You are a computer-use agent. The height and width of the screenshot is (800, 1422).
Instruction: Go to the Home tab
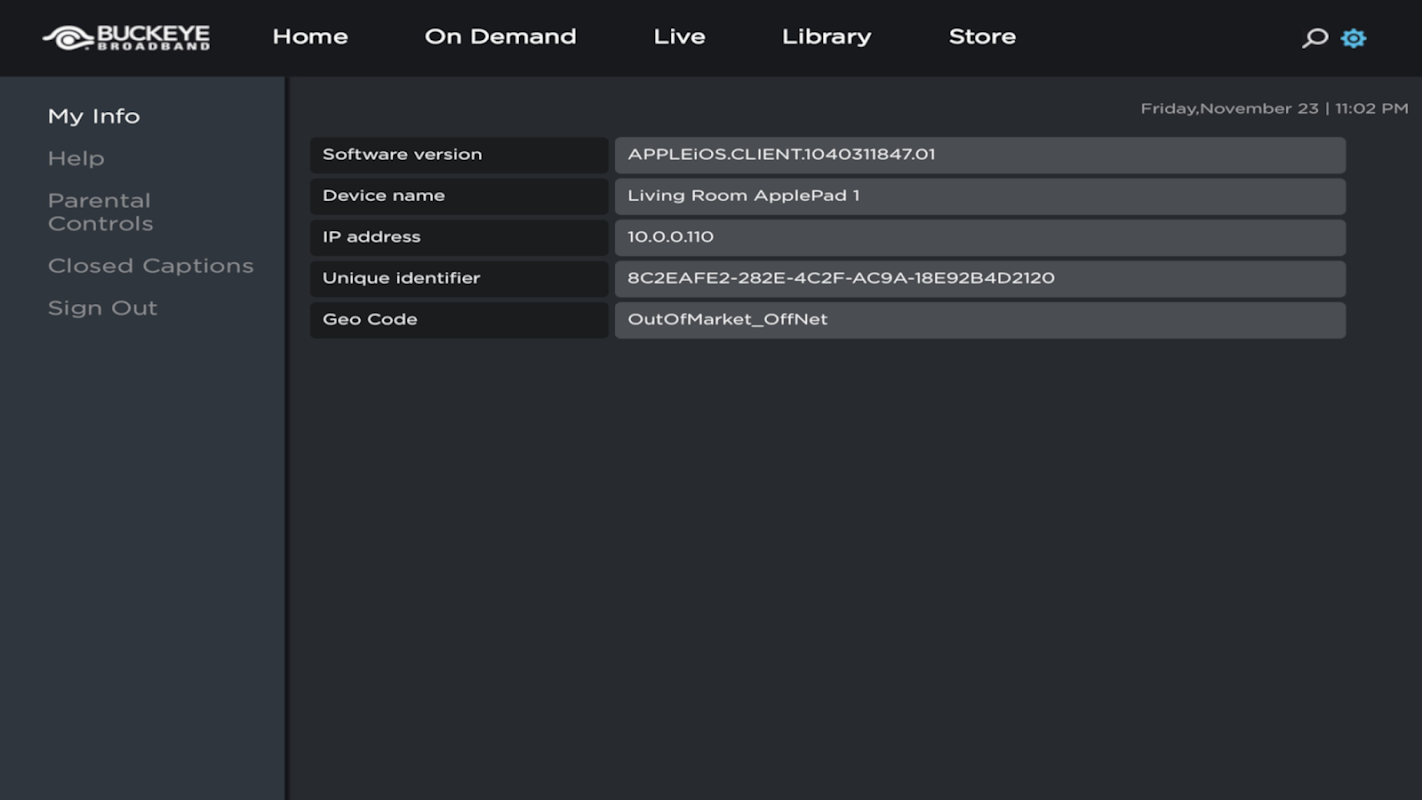(x=310, y=37)
